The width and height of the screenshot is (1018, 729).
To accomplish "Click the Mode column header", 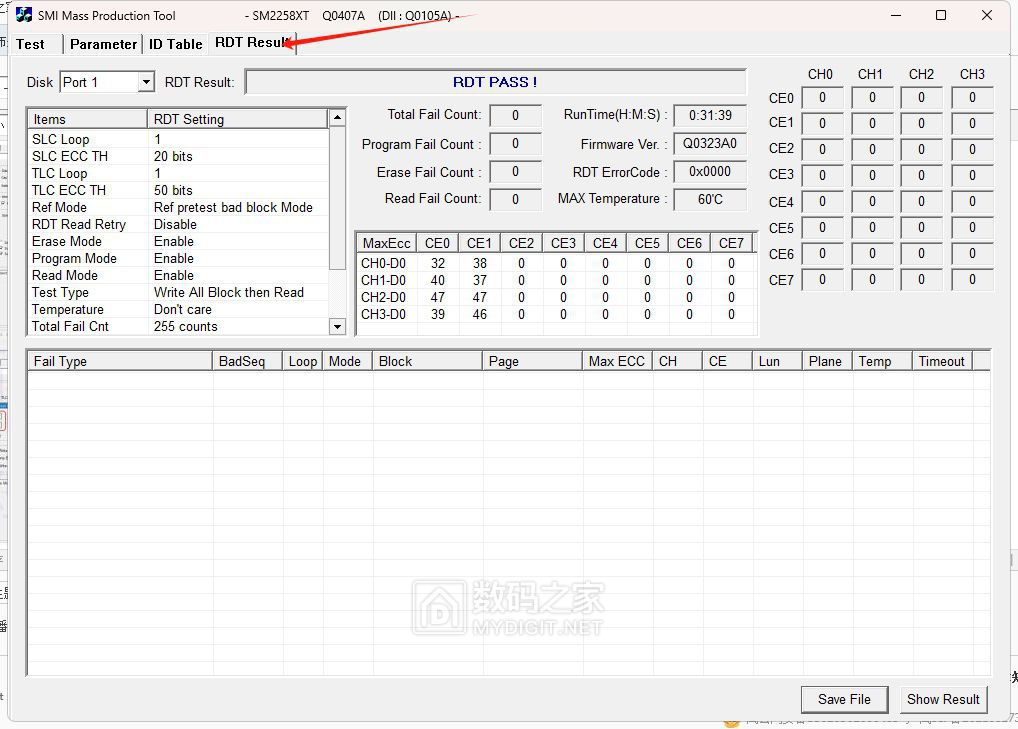I will pos(347,362).
